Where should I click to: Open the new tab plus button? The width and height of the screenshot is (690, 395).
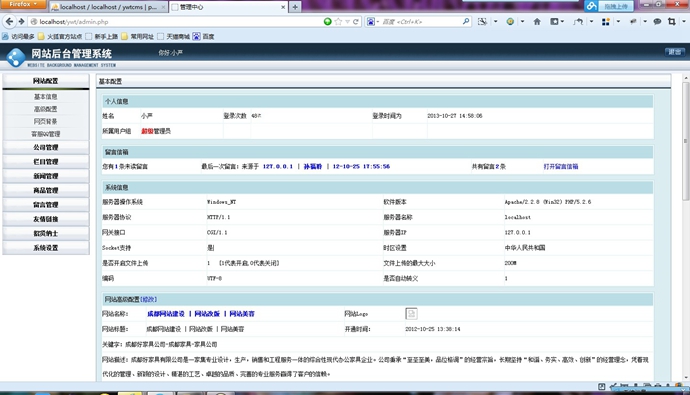295,7
